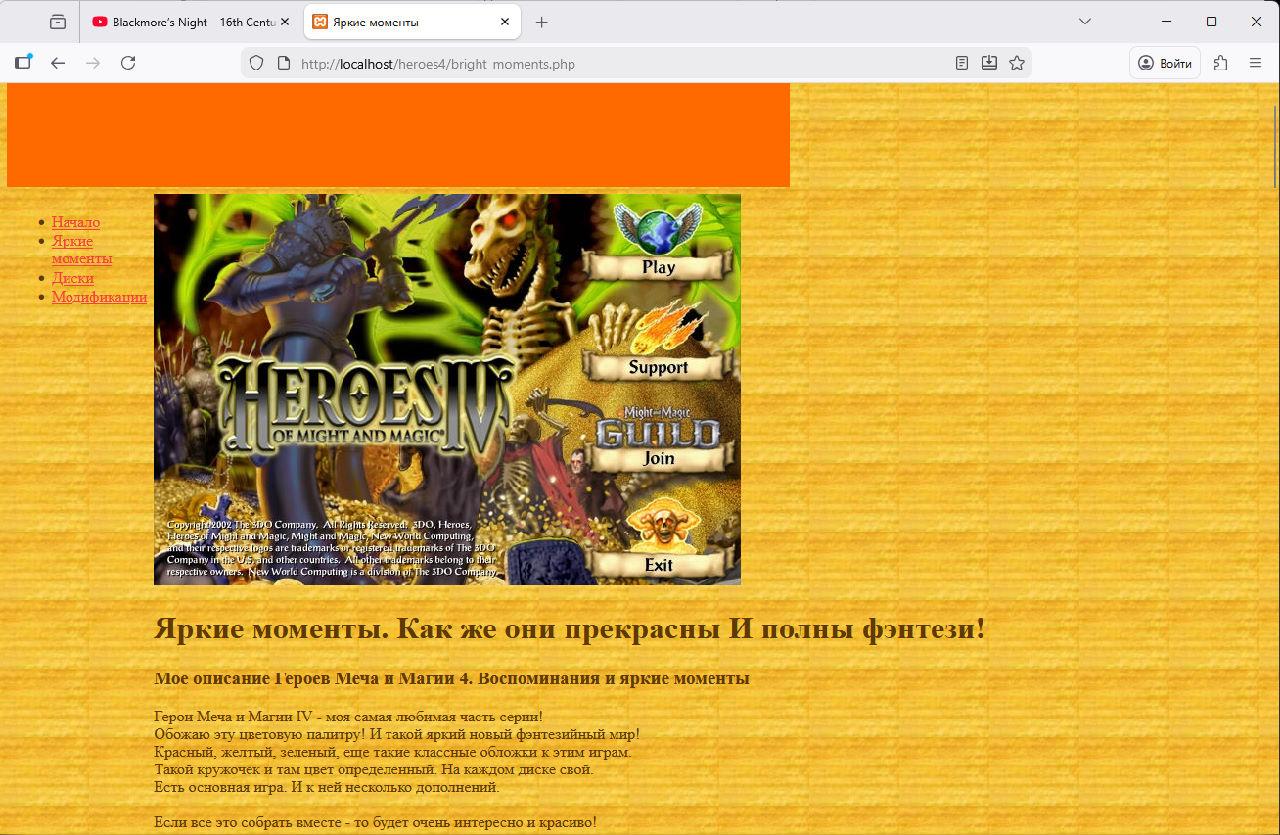Close the Firefox window
The height and width of the screenshot is (835, 1280).
tap(1256, 22)
